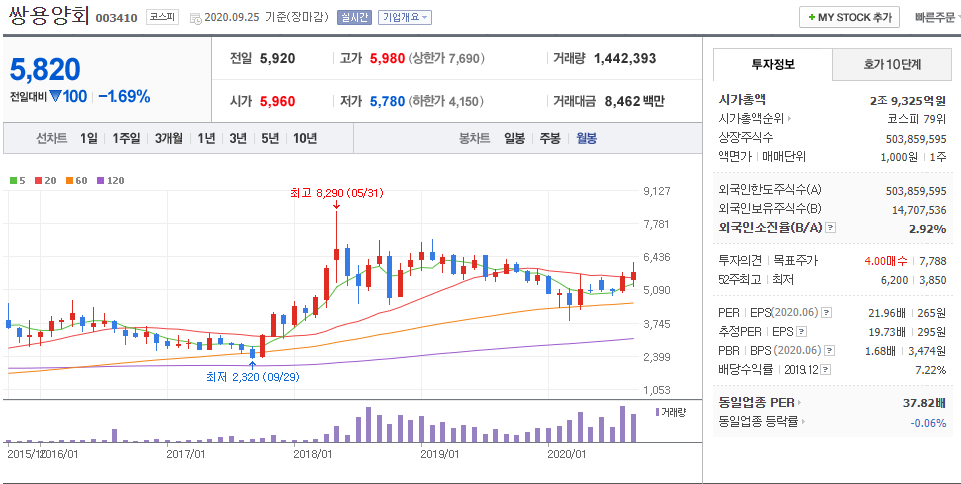Click the 9,127 price axis label
The height and width of the screenshot is (484, 961).
[x=656, y=191]
